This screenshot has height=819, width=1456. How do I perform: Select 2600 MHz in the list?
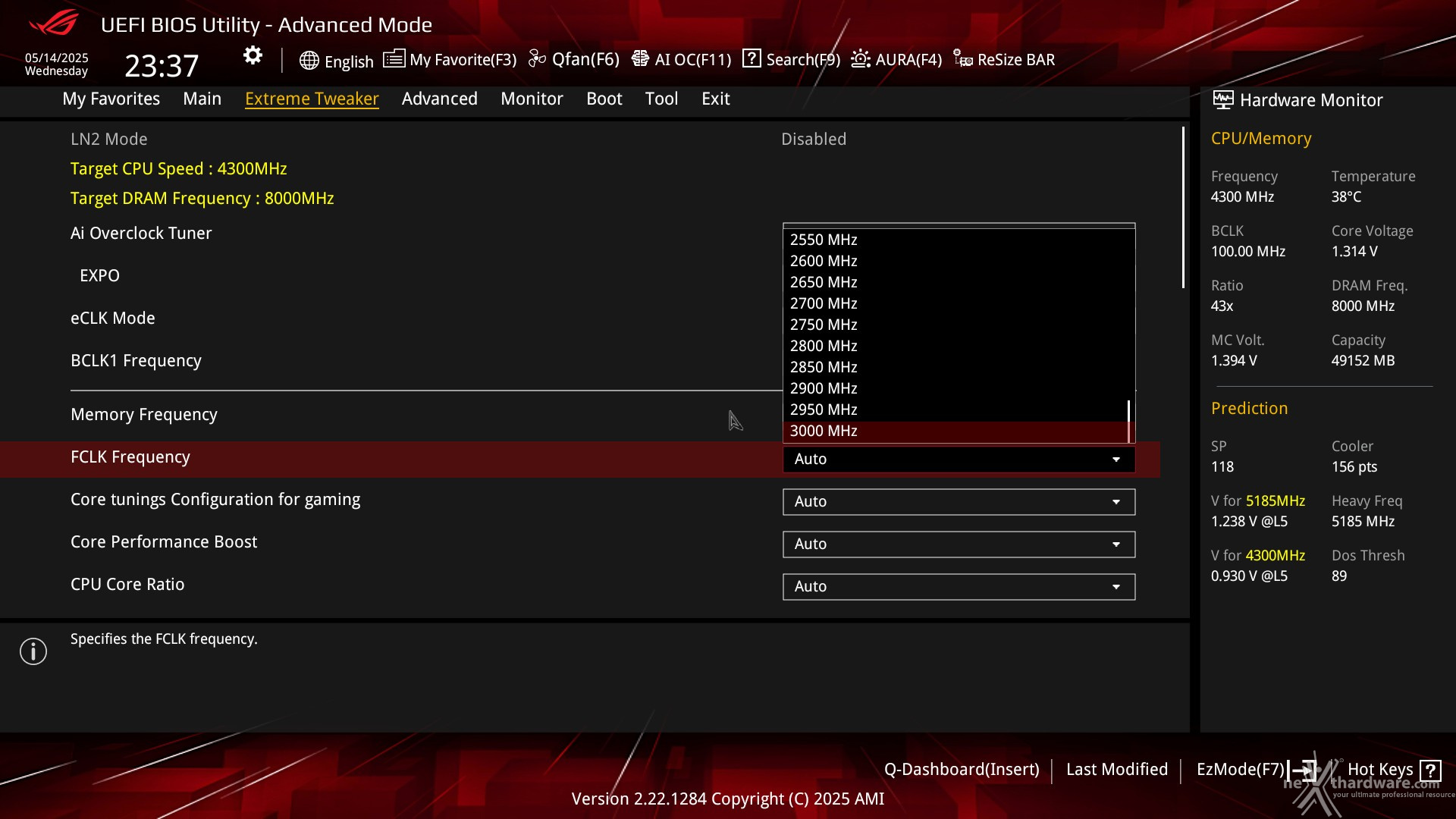pos(955,261)
